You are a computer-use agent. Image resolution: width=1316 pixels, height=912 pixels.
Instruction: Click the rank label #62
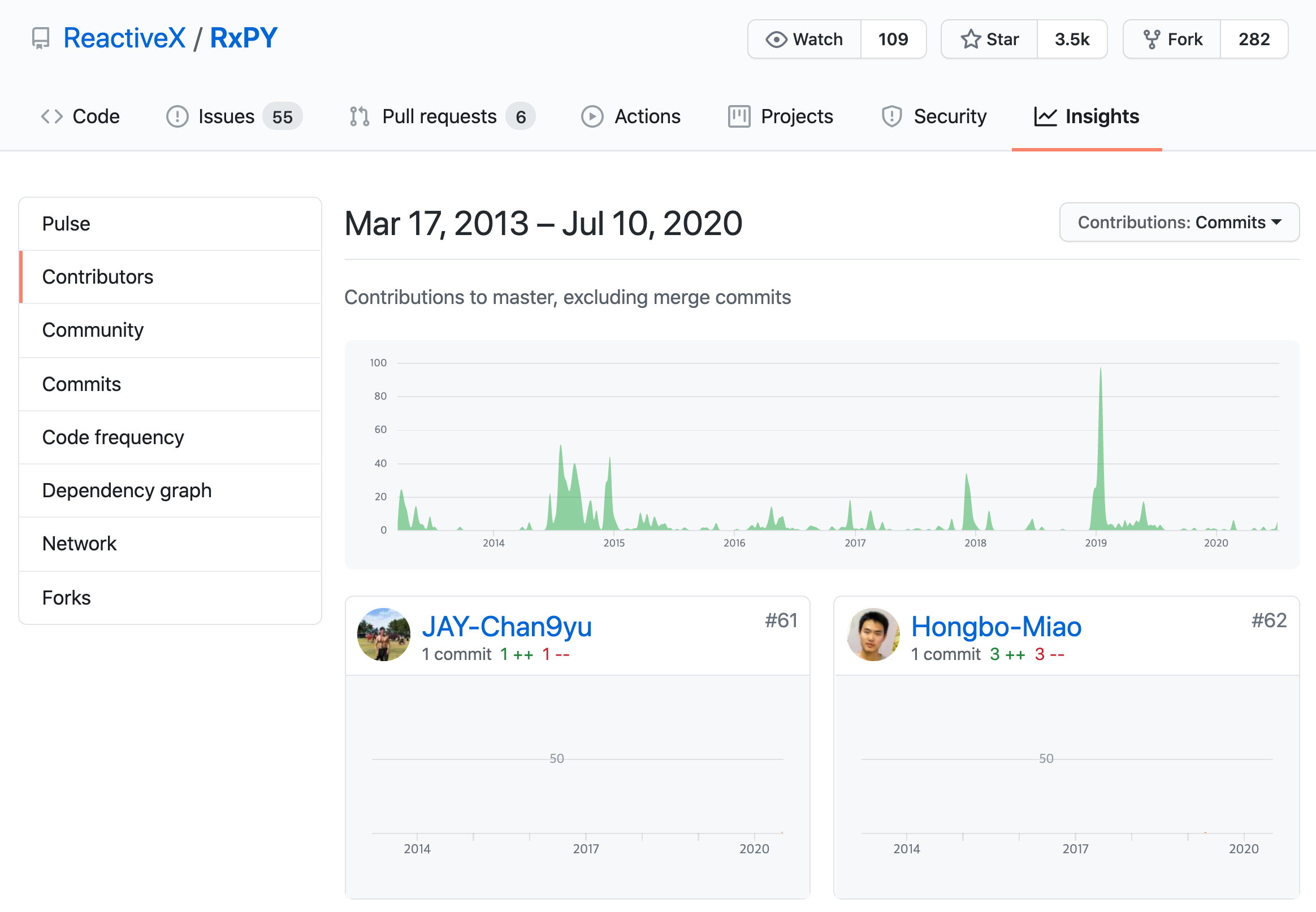[1269, 620]
